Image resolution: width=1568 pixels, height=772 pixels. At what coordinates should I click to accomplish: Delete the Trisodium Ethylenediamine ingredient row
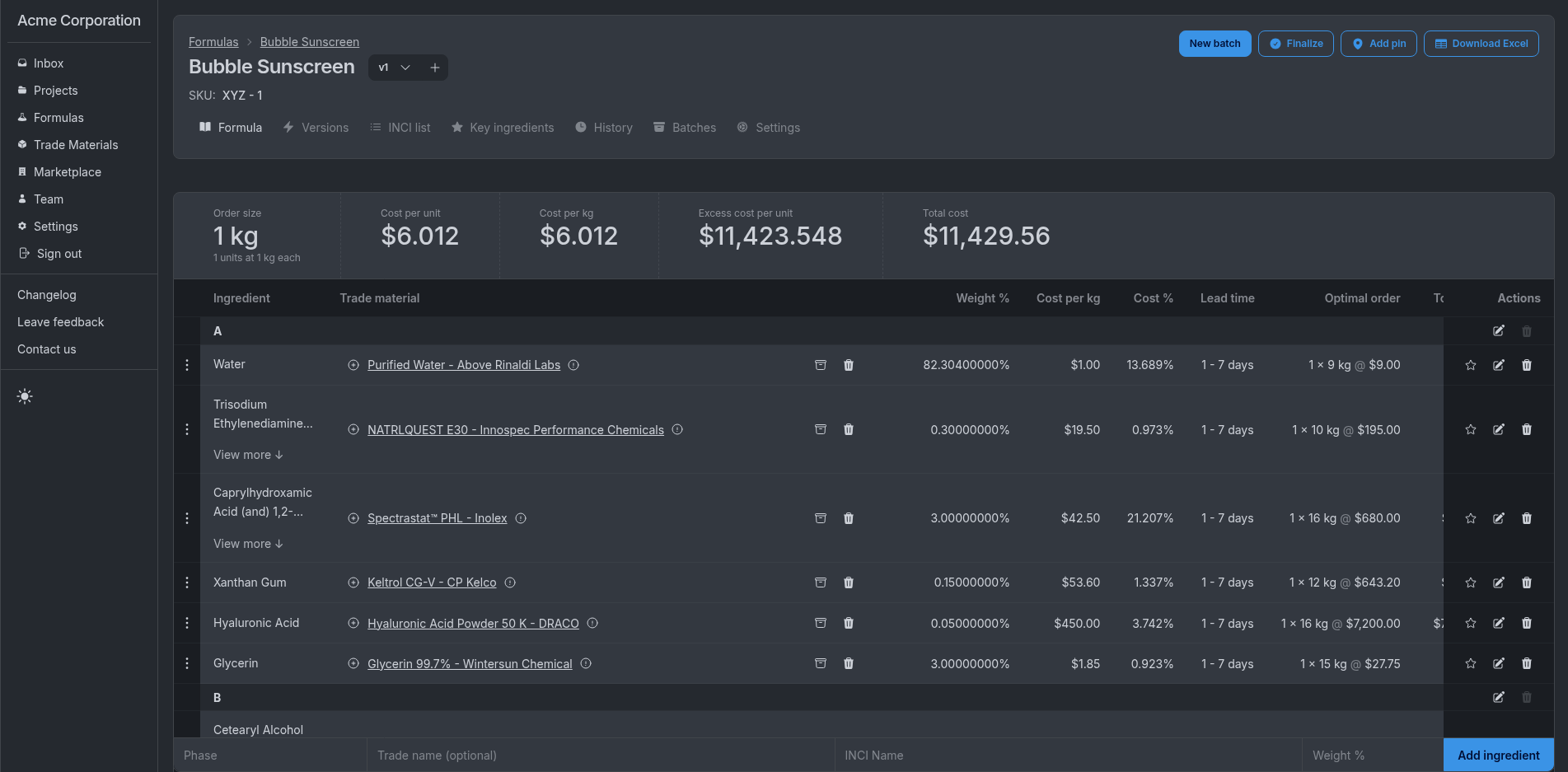point(1527,429)
